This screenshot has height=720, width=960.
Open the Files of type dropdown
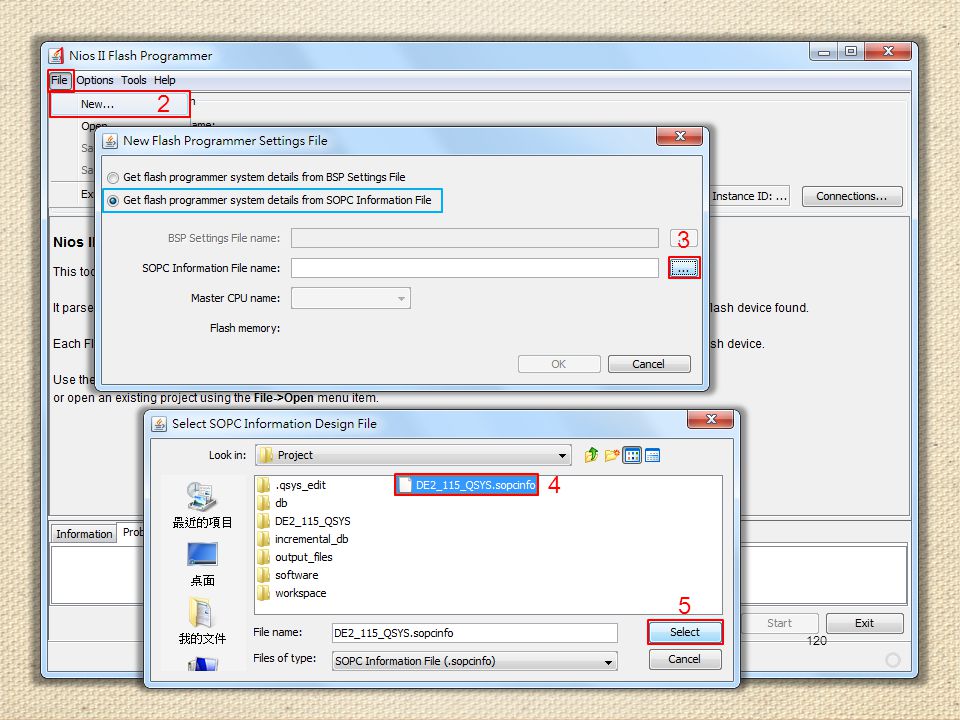pos(474,661)
